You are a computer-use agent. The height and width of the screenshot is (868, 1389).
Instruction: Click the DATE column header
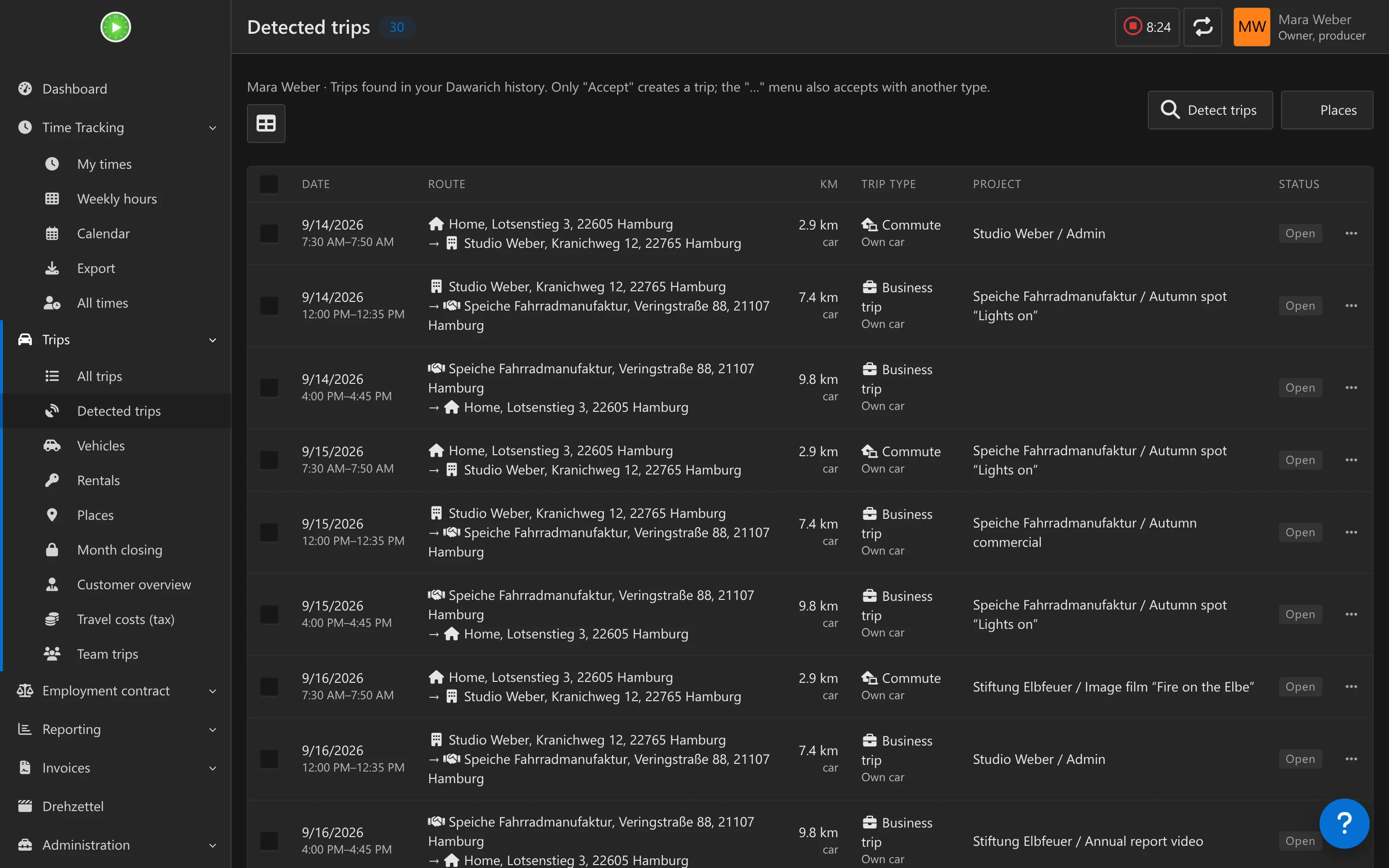point(316,184)
